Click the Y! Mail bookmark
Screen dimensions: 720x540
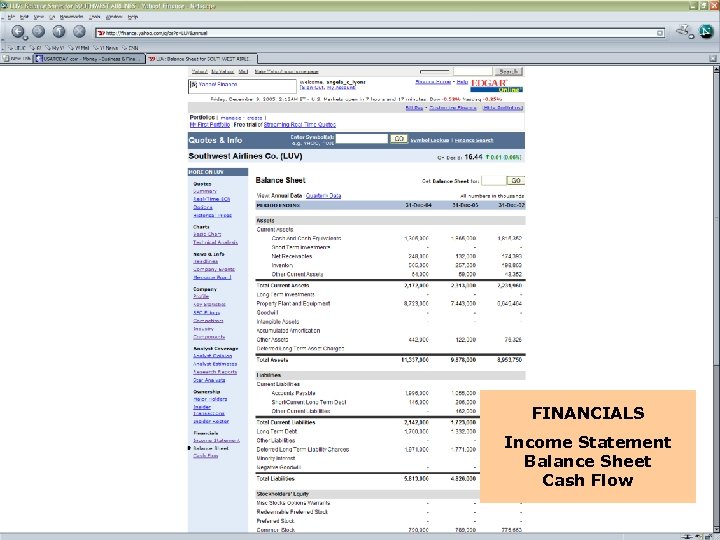(x=79, y=48)
